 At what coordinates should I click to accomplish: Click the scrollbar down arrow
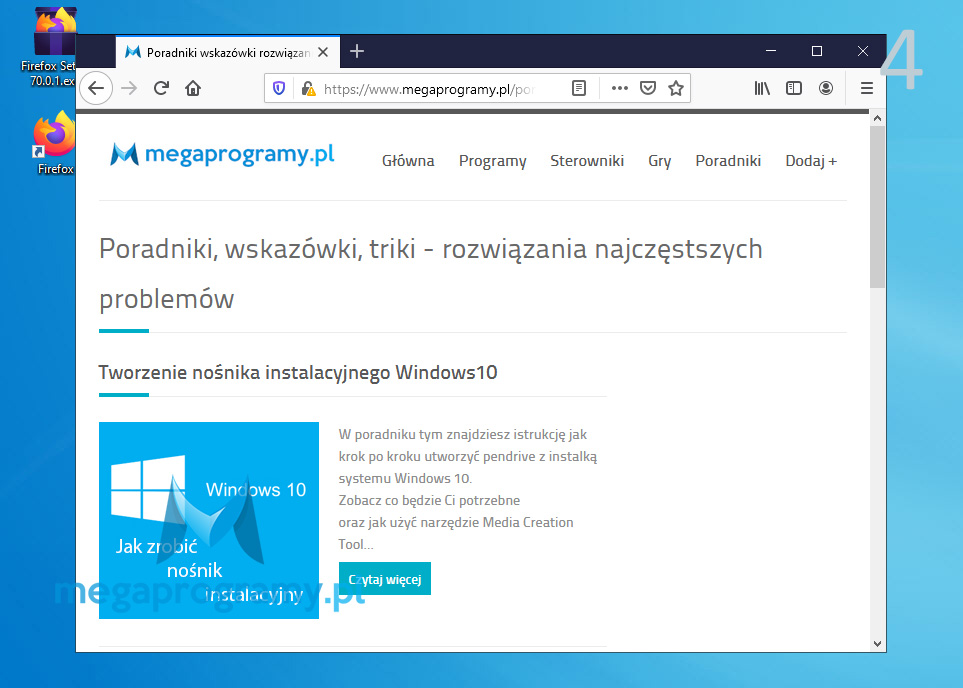(x=877, y=644)
